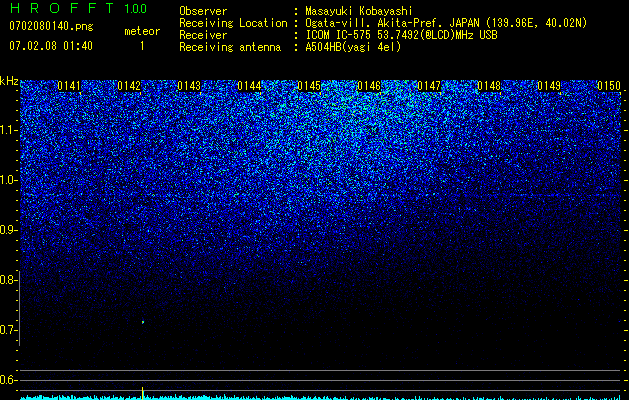Click the 1.0 kHz axis label
Screen dimensions: 629x400
8,180
